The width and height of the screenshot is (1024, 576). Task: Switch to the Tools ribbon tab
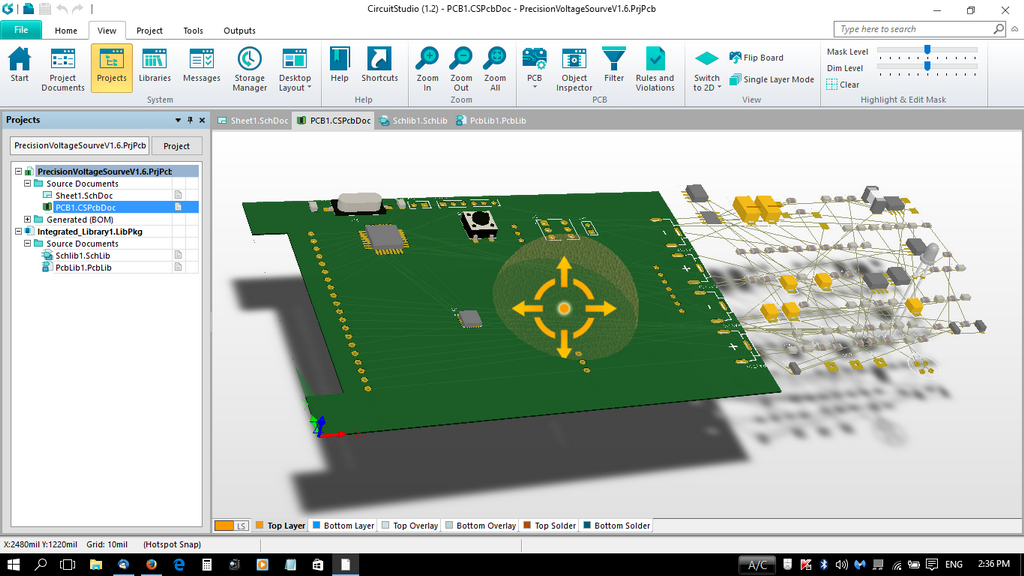click(x=193, y=31)
